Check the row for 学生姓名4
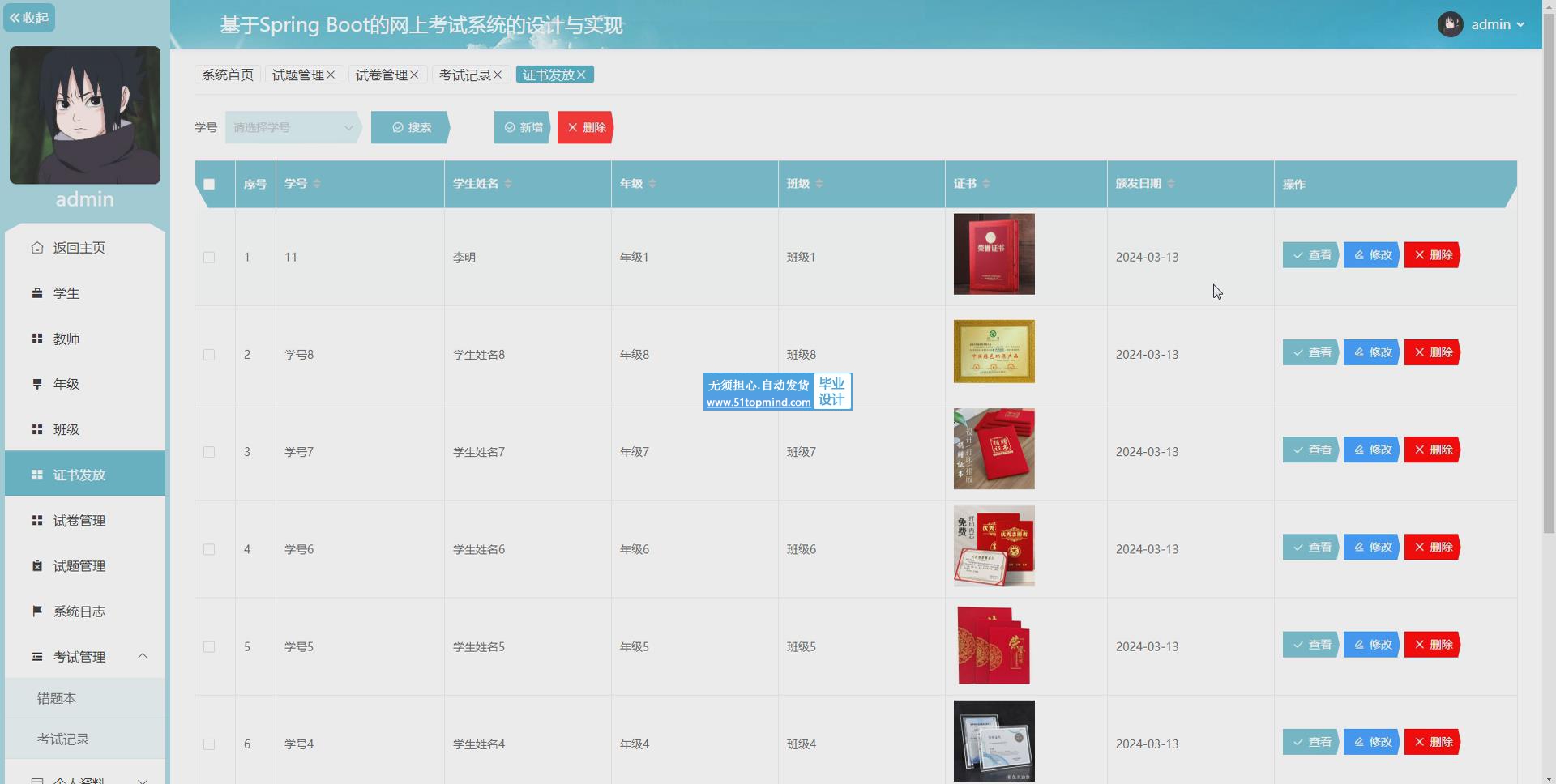Image resolution: width=1556 pixels, height=784 pixels. pyautogui.click(x=209, y=744)
